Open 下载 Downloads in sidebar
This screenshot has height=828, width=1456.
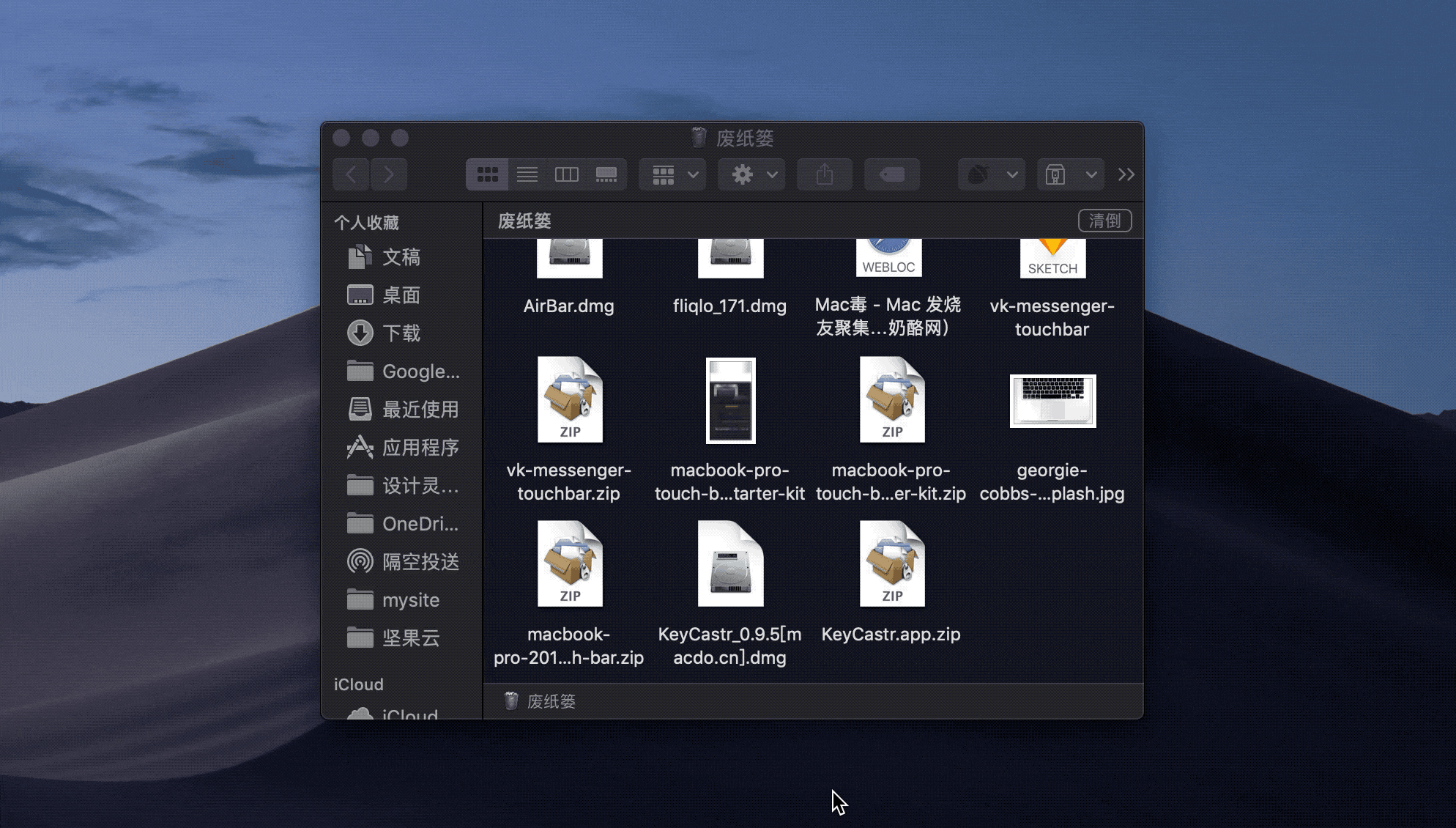pos(401,333)
